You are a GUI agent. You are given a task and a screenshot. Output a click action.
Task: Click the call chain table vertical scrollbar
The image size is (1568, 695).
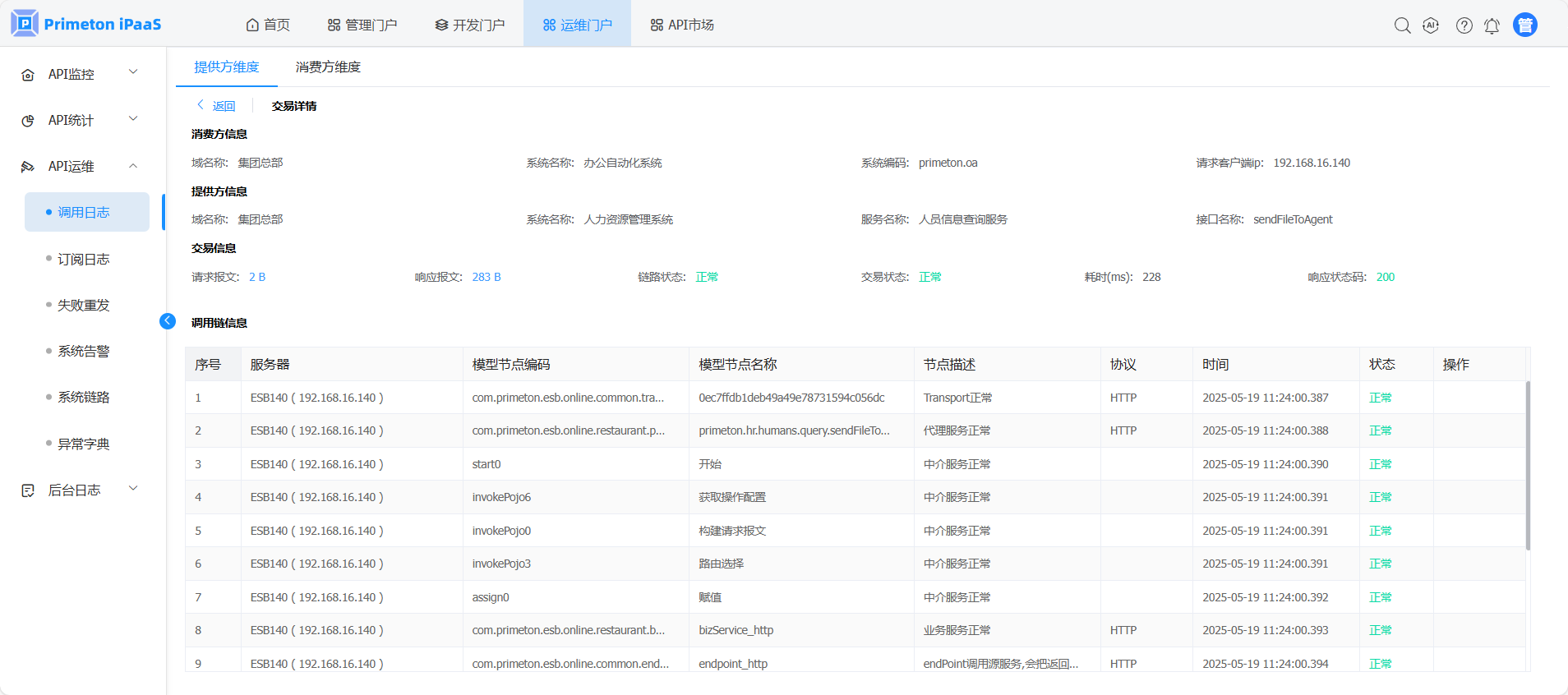(1528, 465)
